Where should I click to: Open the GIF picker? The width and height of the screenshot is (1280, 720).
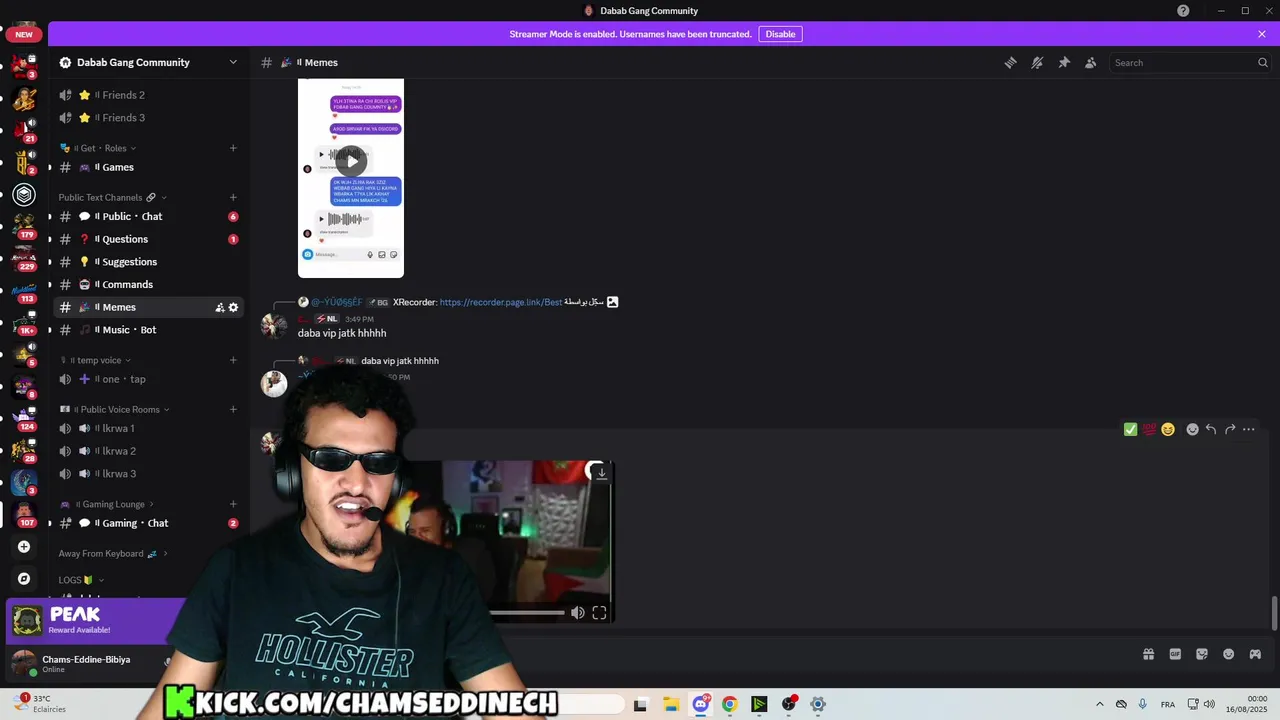(1175, 654)
